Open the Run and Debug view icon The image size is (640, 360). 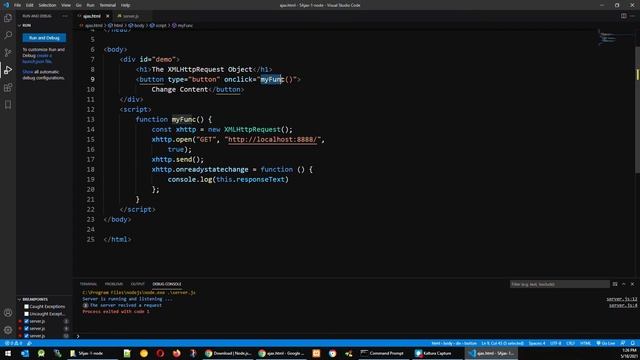(x=8, y=70)
